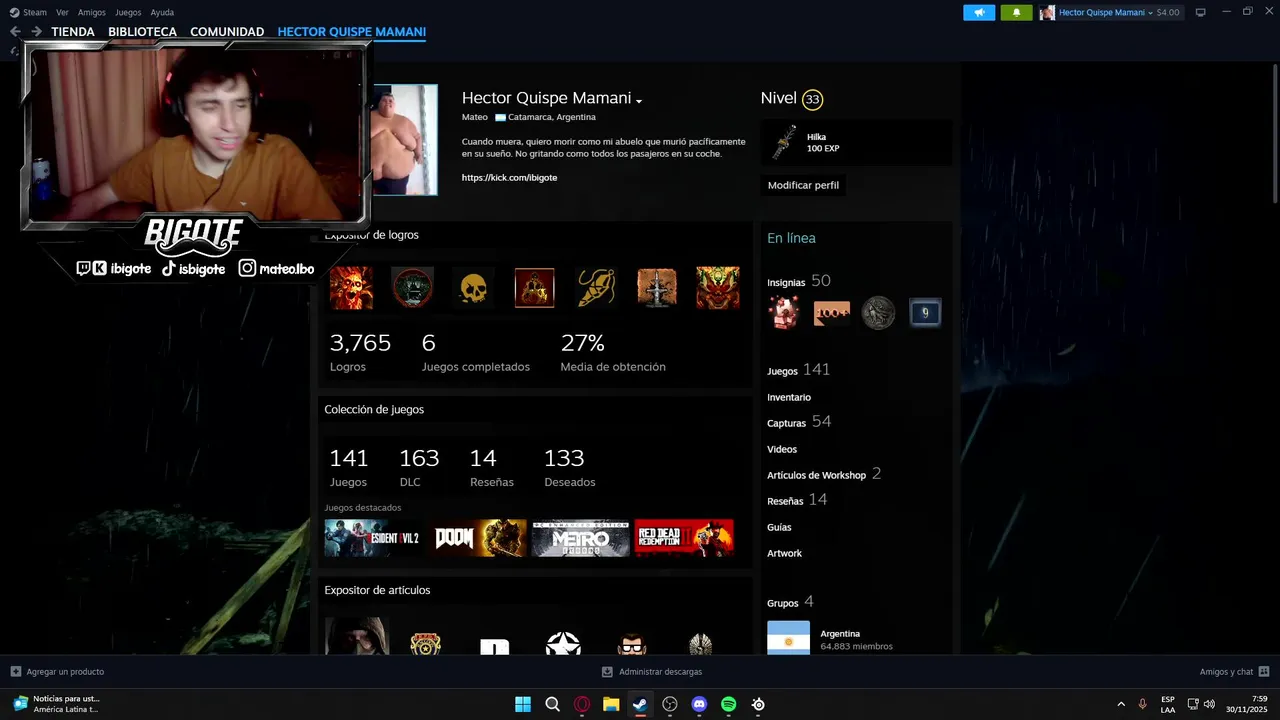The width and height of the screenshot is (1280, 720).
Task: Open the Ver menu
Action: pos(63,12)
